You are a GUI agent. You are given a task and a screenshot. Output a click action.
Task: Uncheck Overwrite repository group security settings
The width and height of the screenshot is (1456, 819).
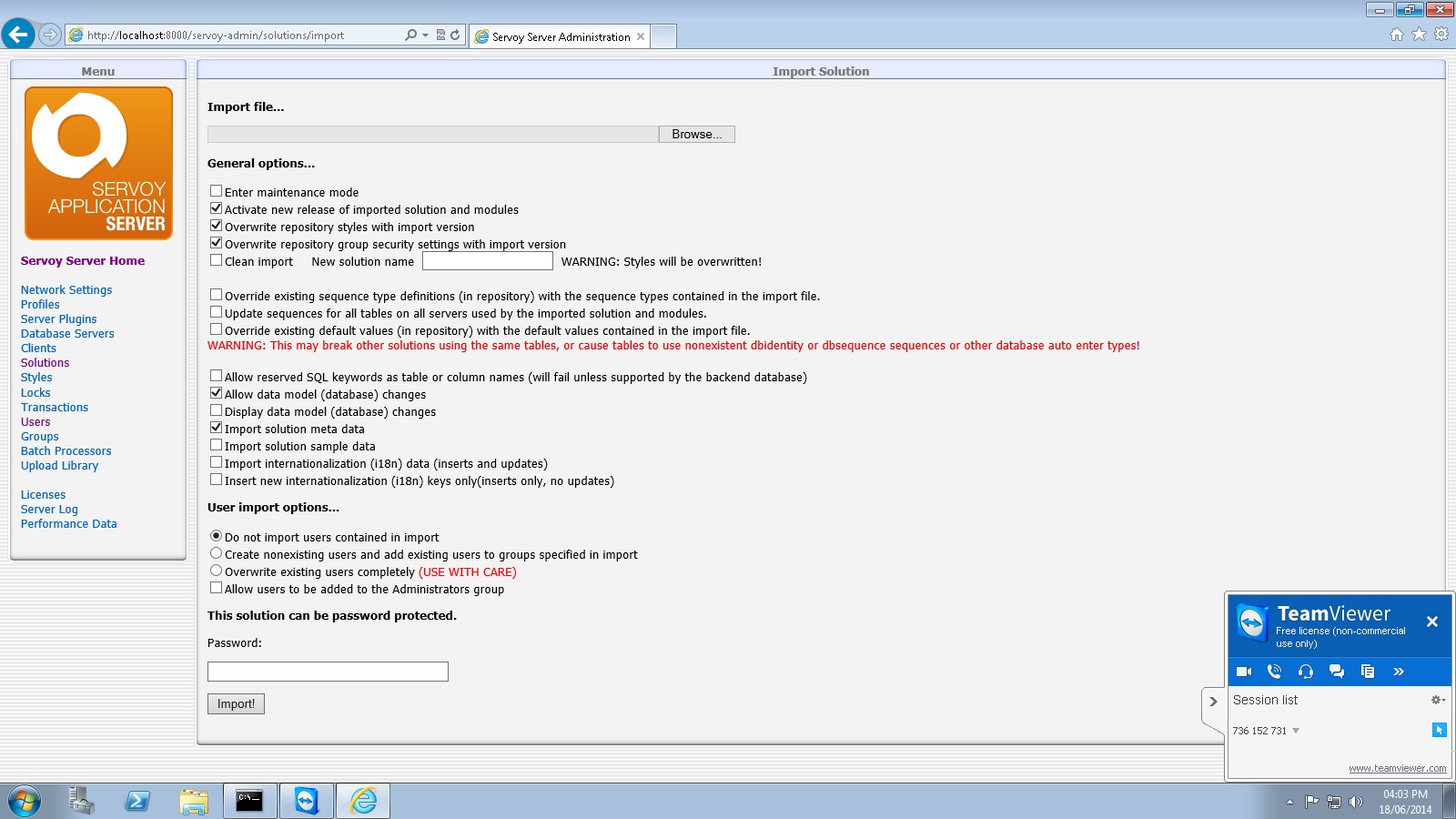pyautogui.click(x=216, y=243)
